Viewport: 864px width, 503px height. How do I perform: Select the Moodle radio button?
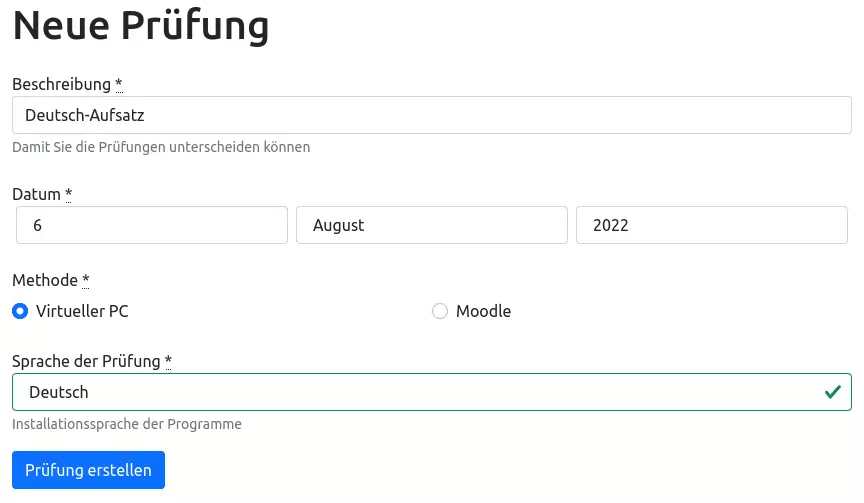(x=440, y=311)
